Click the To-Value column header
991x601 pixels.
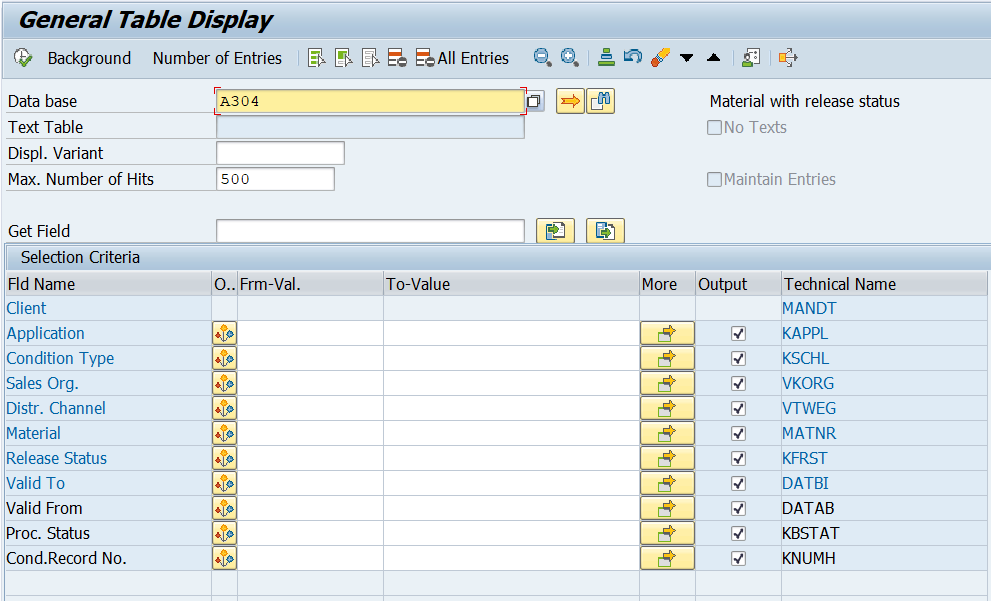point(511,284)
